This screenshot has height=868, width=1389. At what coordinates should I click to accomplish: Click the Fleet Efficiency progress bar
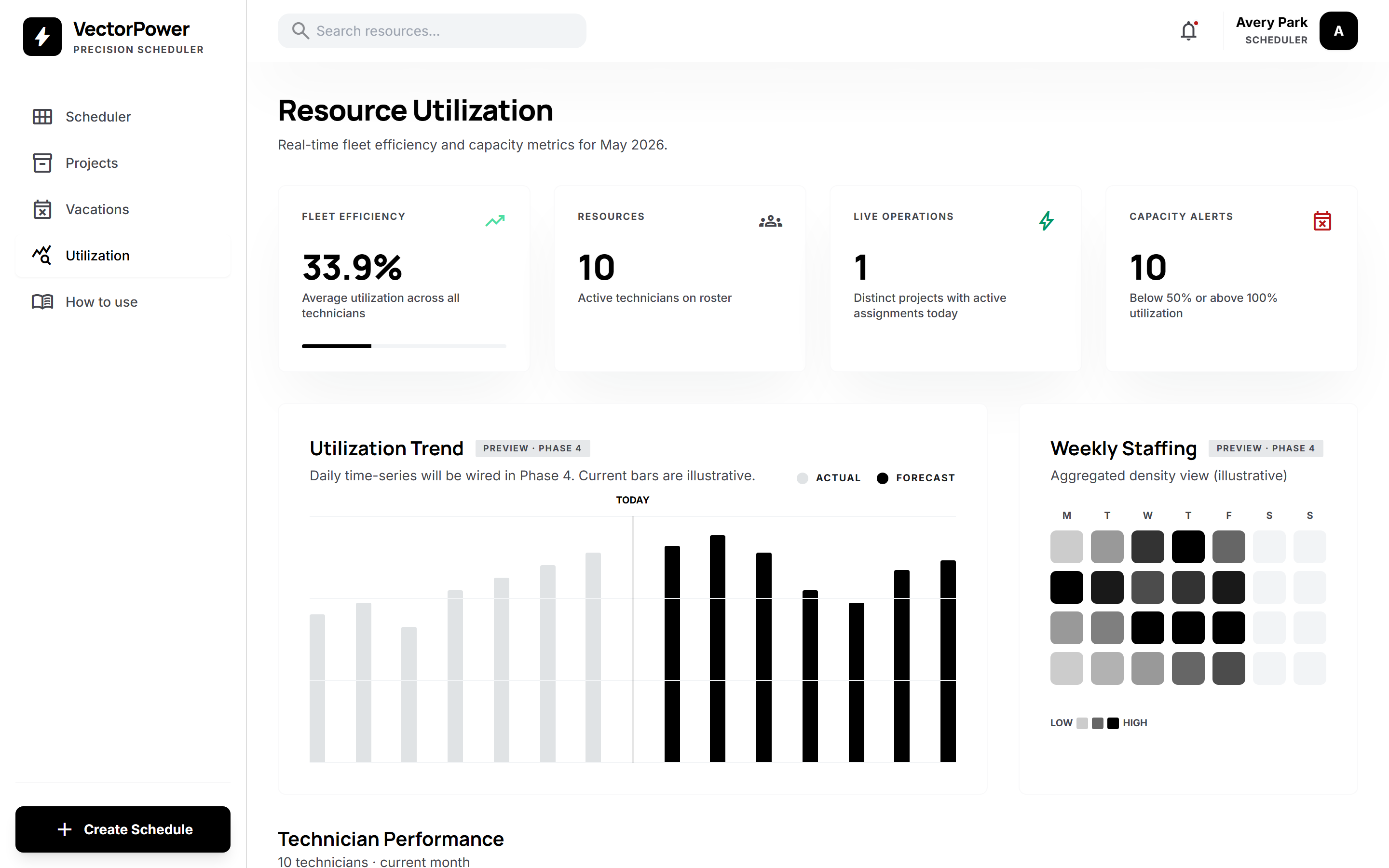tap(404, 346)
